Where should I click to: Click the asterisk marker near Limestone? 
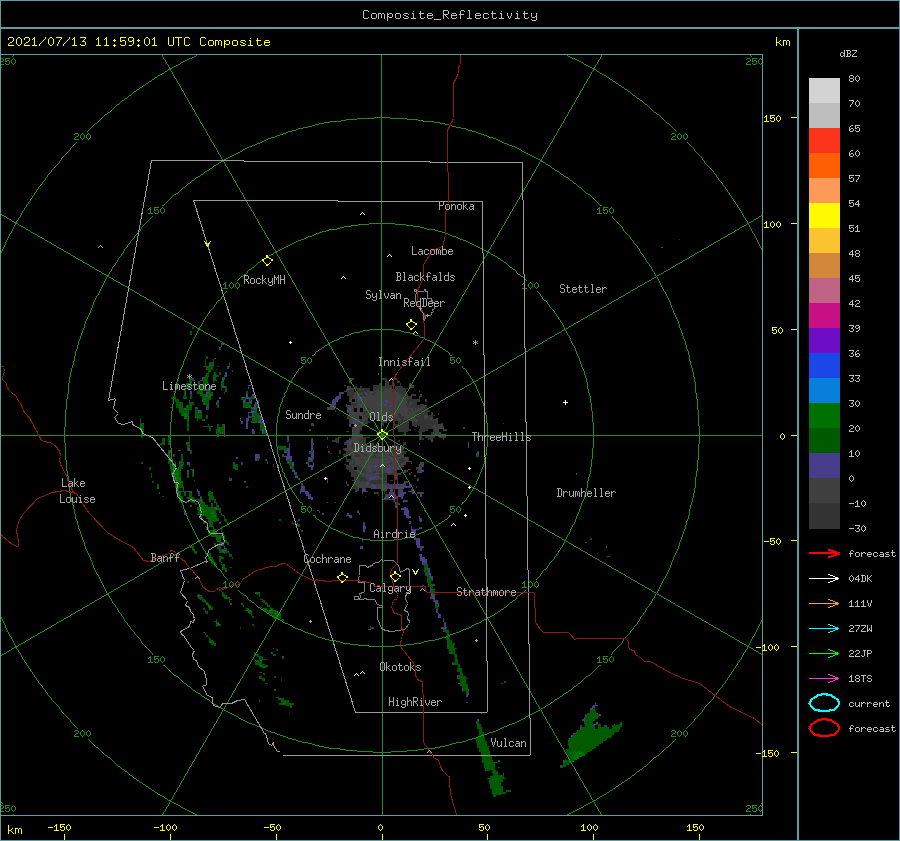point(189,377)
